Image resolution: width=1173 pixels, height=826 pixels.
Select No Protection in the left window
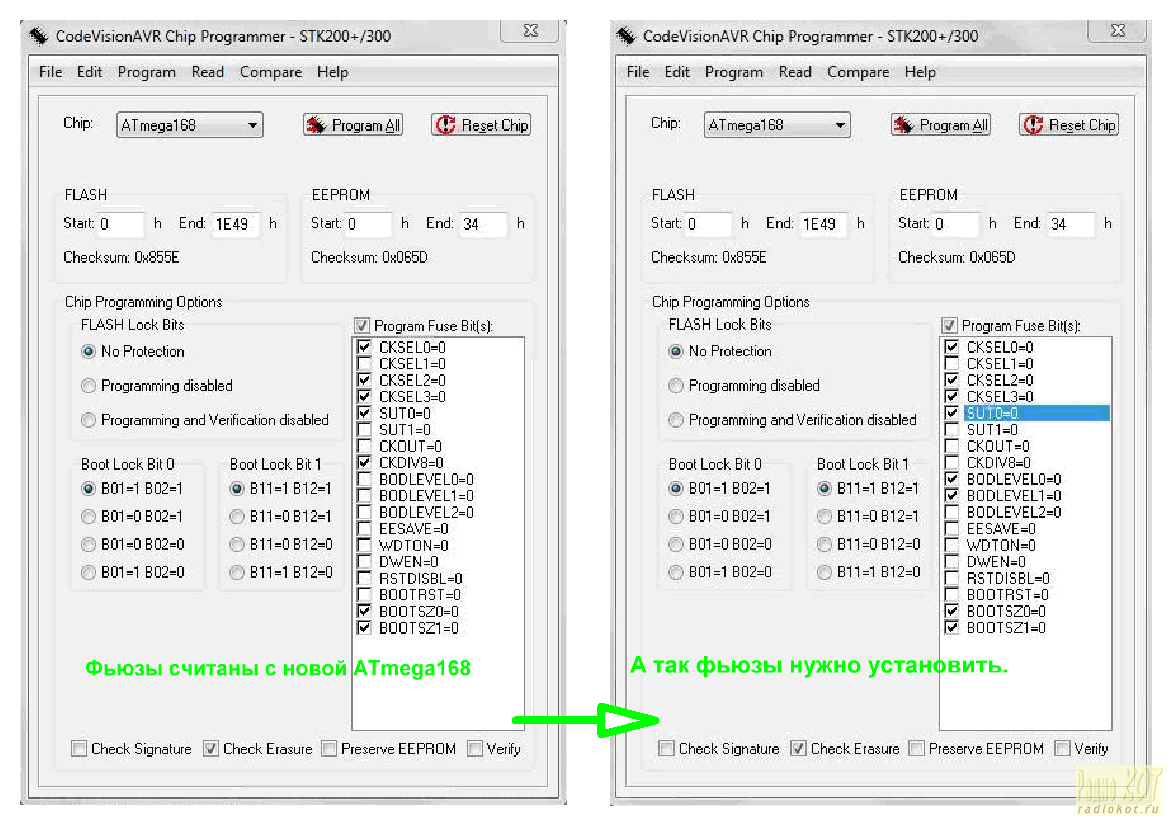(88, 351)
